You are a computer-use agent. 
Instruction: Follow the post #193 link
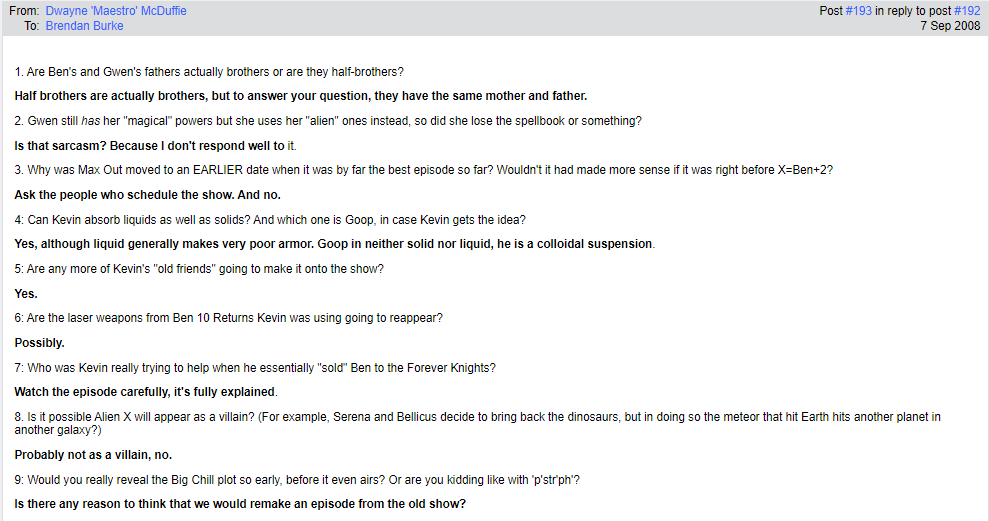[858, 11]
